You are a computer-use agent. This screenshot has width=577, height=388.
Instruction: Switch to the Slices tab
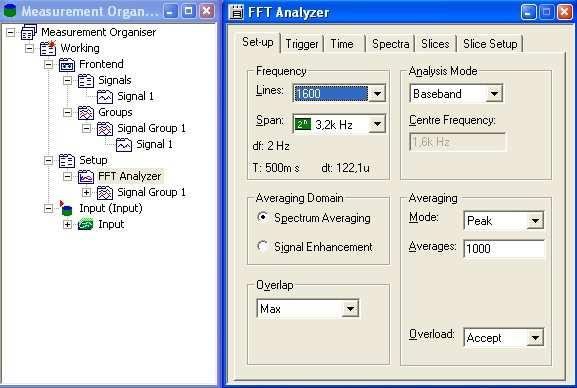tap(435, 44)
